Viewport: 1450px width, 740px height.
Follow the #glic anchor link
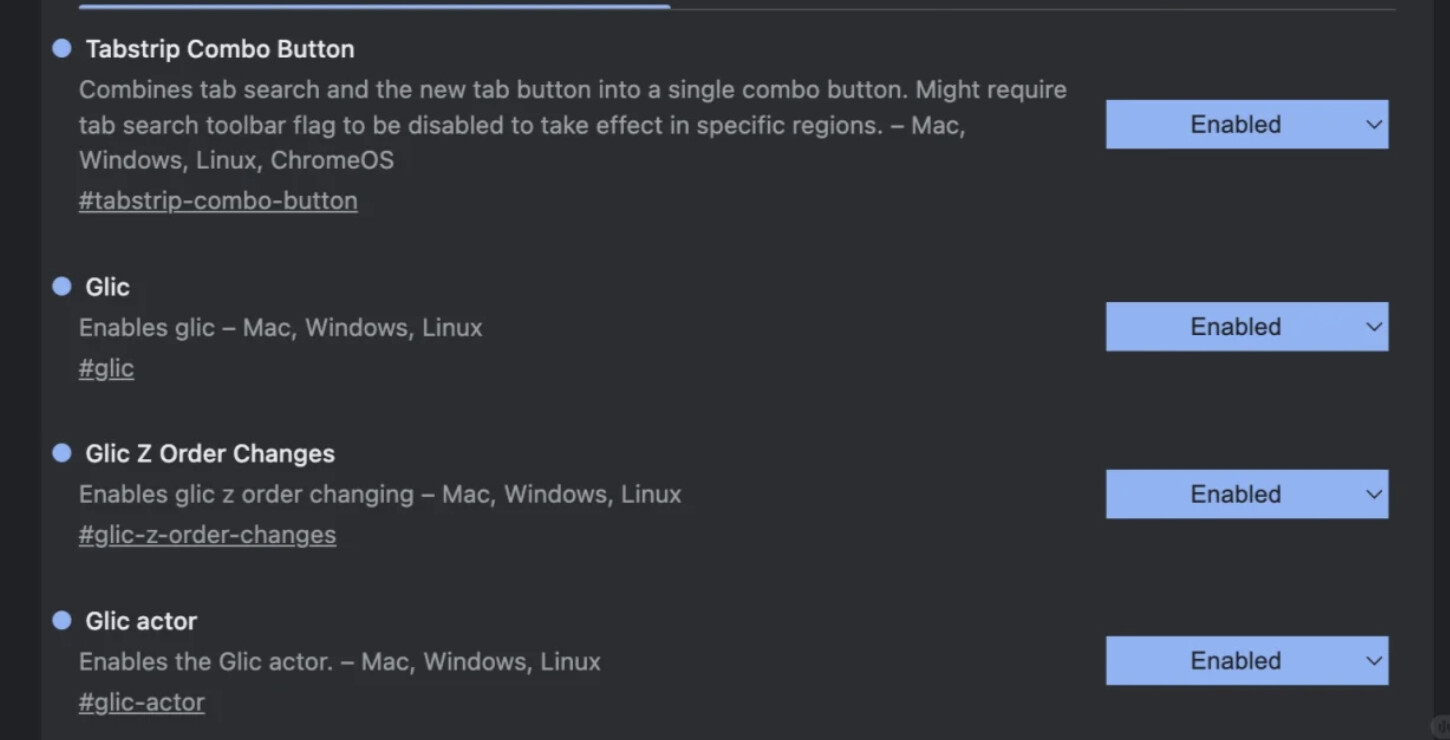[106, 368]
